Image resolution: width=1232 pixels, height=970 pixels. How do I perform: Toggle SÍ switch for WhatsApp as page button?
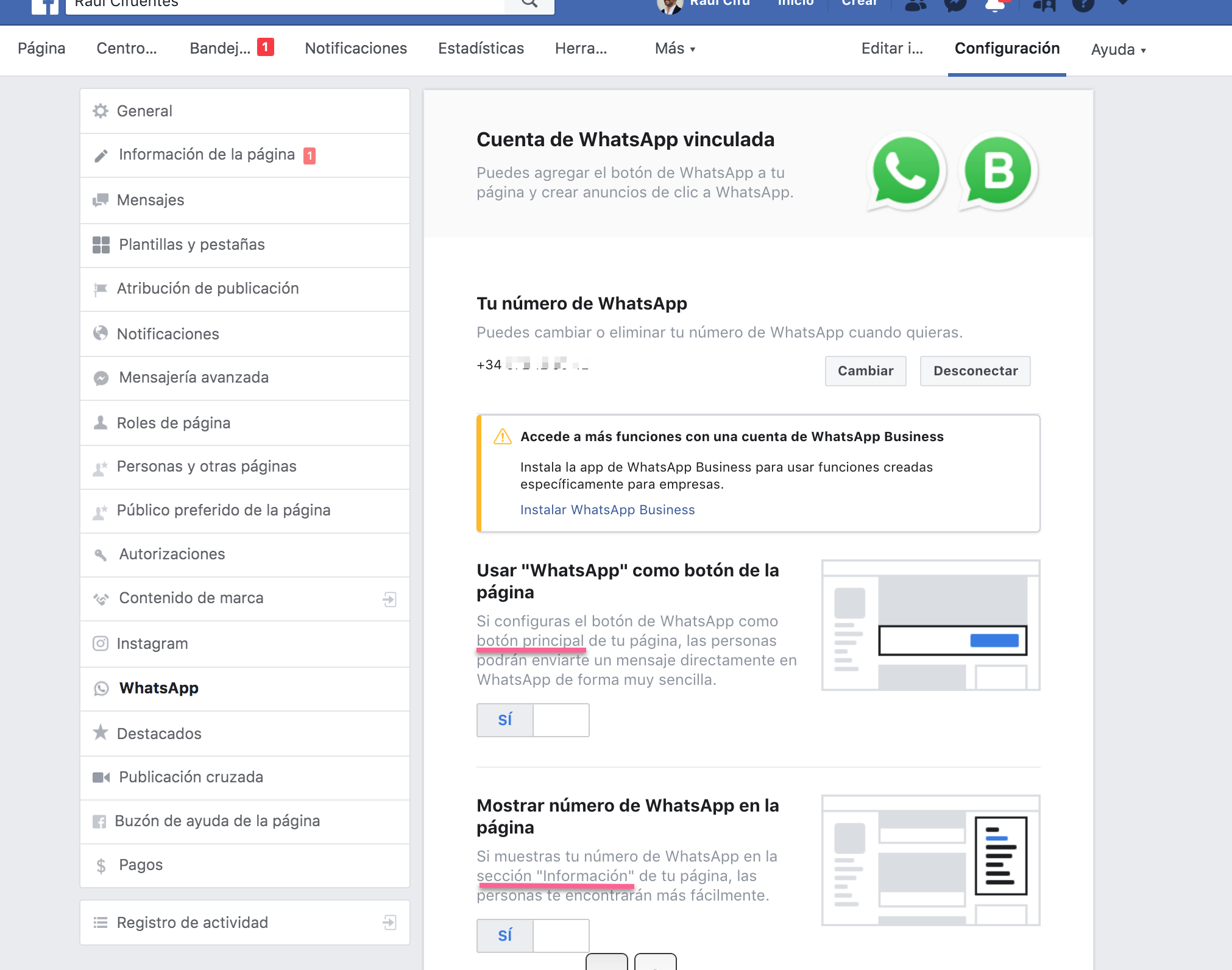(533, 720)
